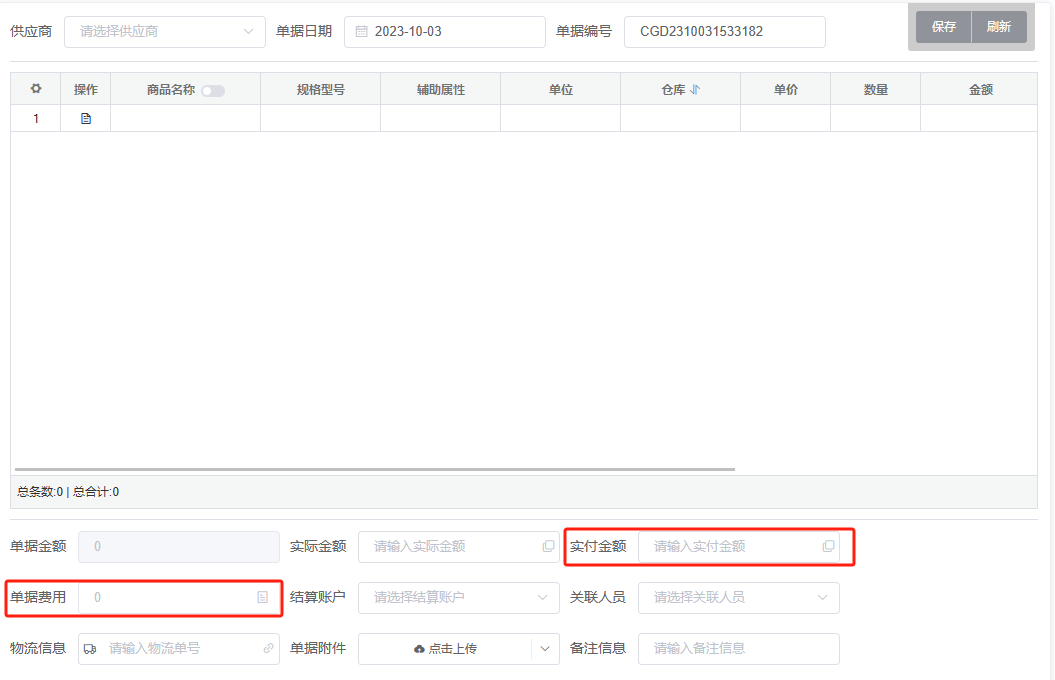Click the link icon in 物流信息 field
The image size is (1055, 680).
(x=268, y=649)
